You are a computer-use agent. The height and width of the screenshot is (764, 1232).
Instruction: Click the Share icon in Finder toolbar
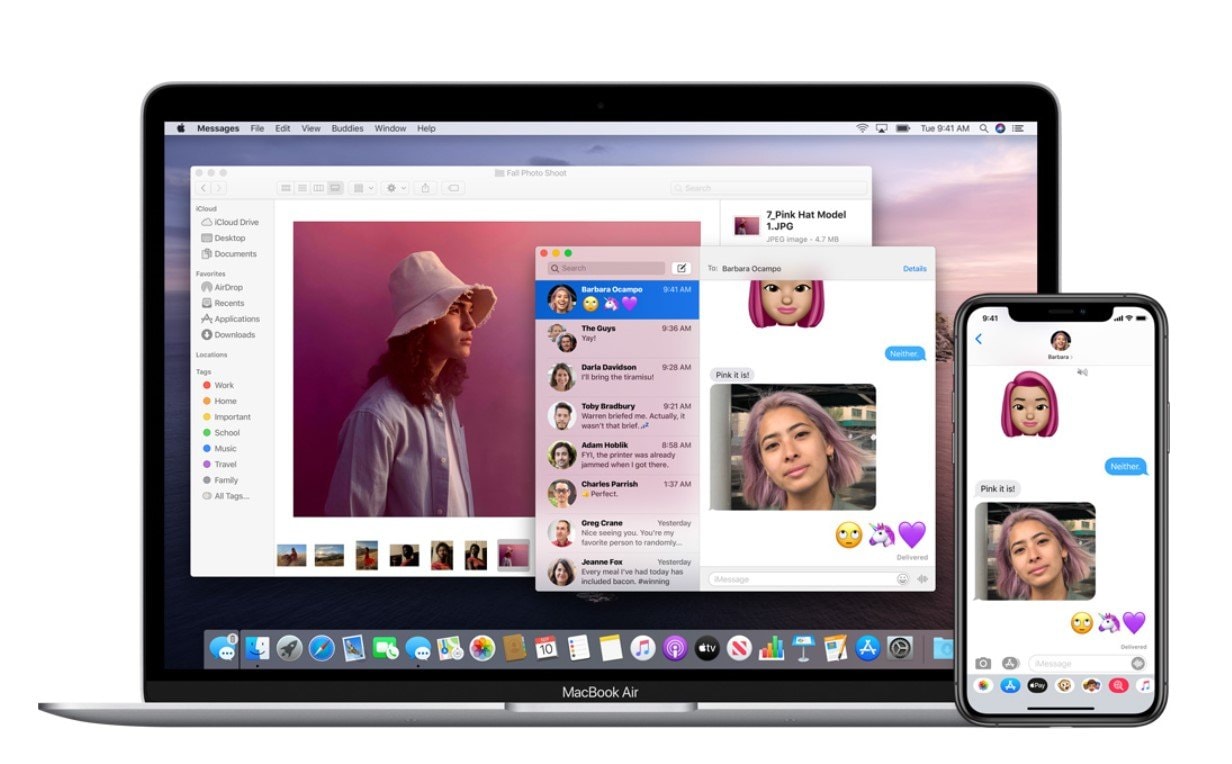coord(425,188)
